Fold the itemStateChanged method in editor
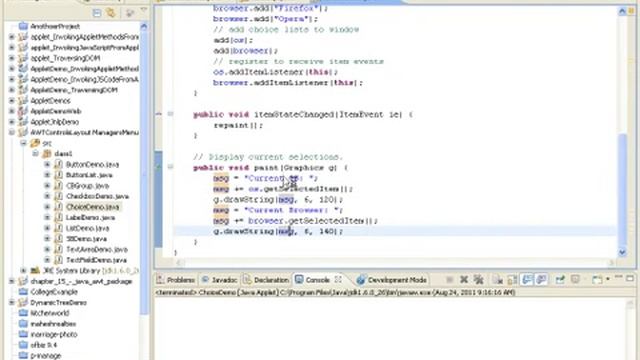 171,114
